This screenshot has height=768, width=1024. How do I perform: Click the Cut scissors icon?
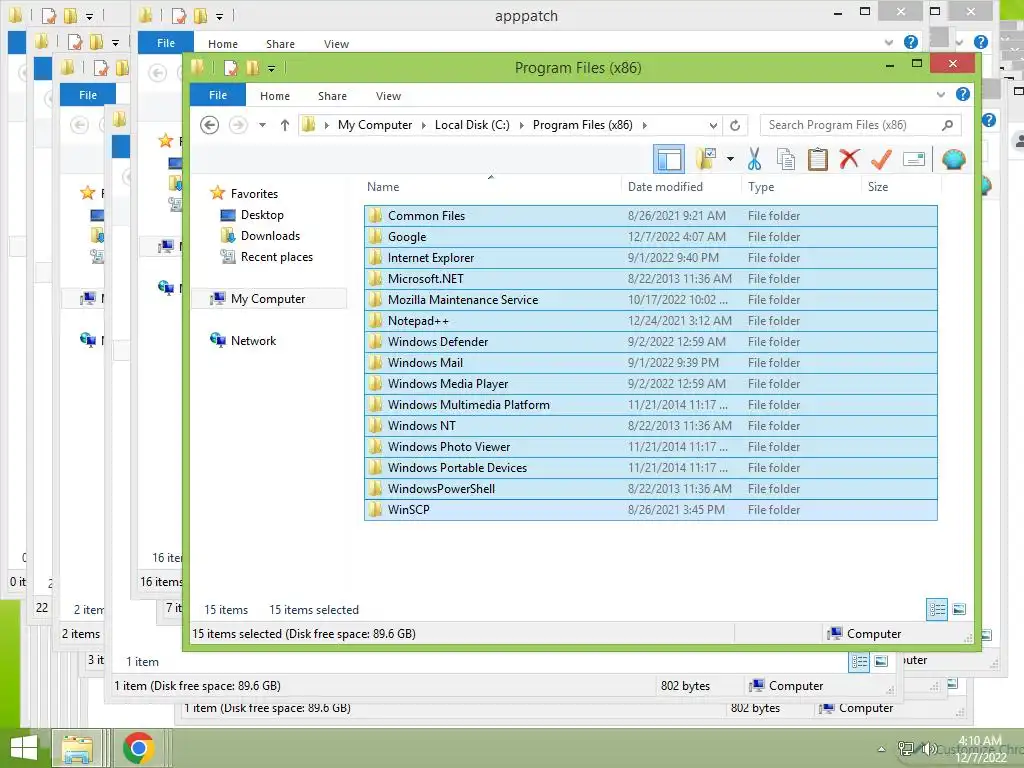point(754,159)
